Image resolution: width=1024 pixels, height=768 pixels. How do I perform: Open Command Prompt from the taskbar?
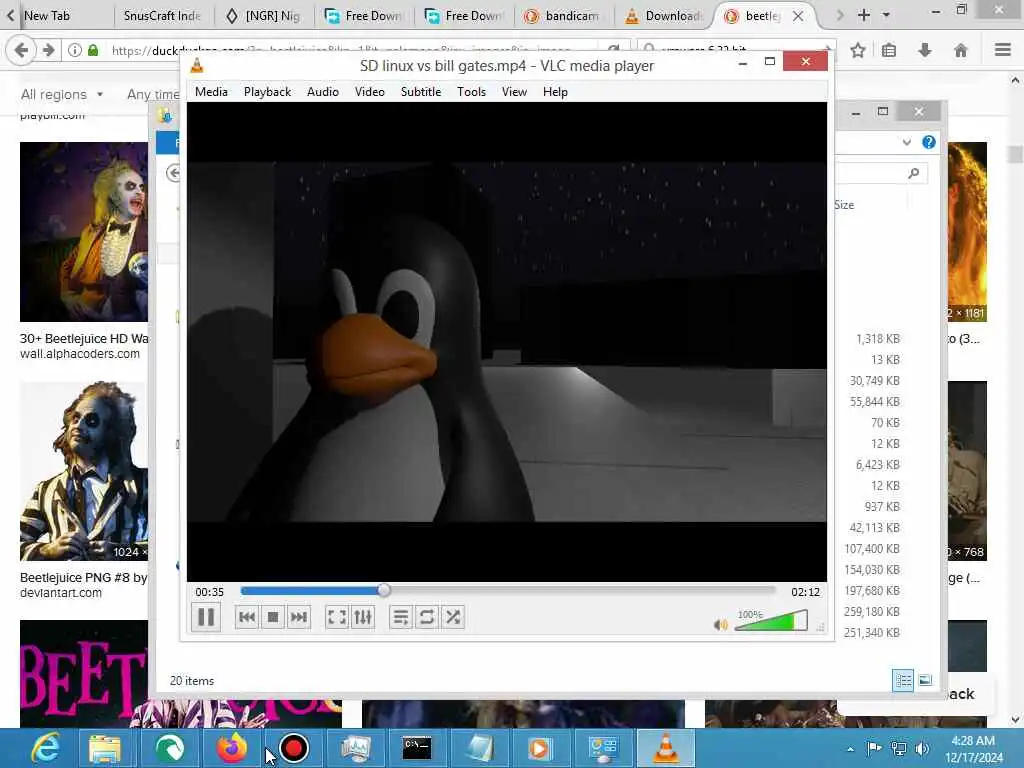pyautogui.click(x=417, y=748)
